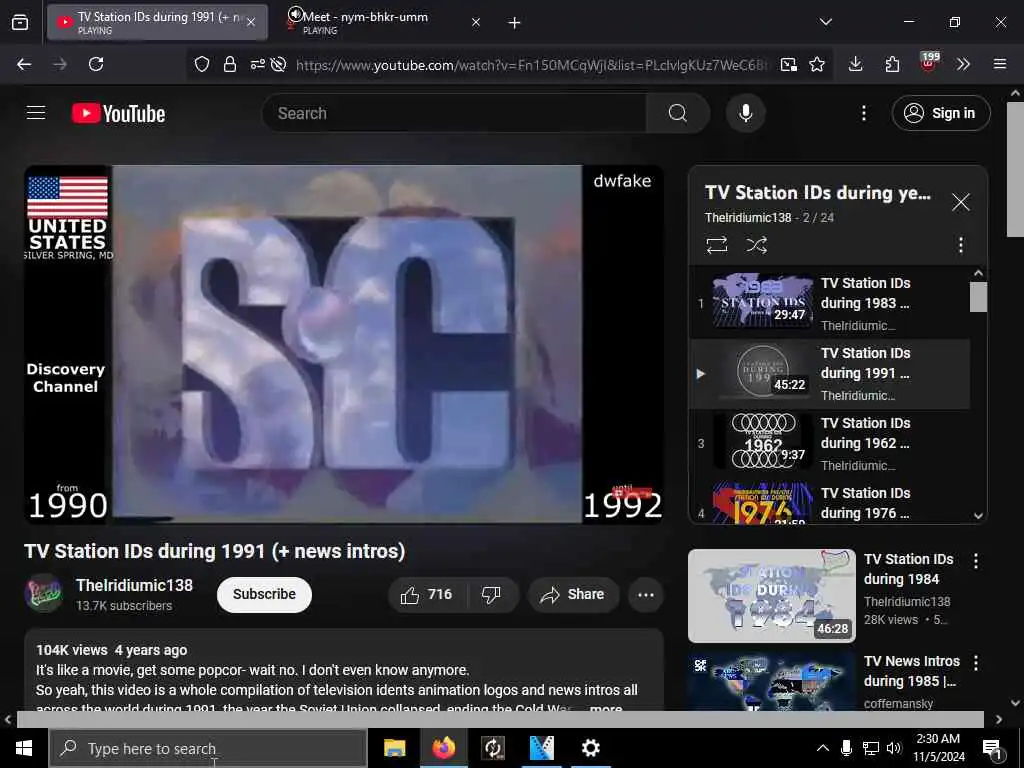1024x768 pixels.
Task: Open the Firefox downloads panel
Action: click(856, 64)
